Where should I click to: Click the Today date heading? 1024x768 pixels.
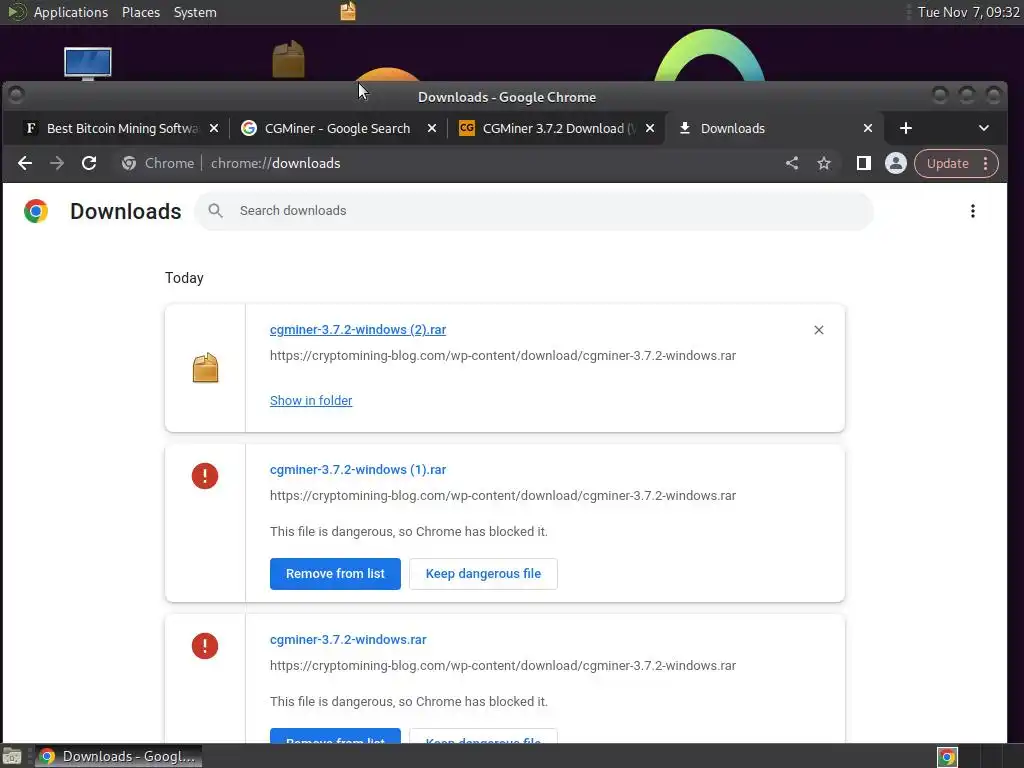pyautogui.click(x=184, y=278)
